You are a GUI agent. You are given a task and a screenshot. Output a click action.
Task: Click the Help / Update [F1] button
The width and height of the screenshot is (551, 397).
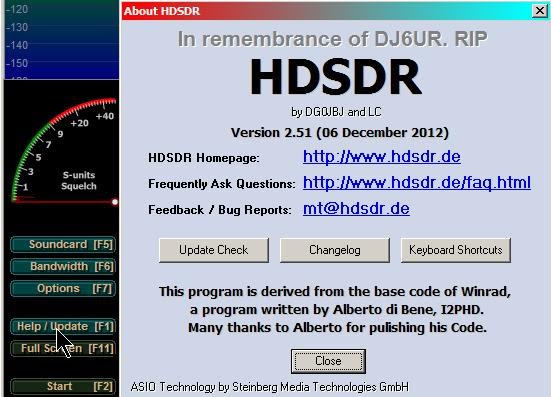point(63,326)
